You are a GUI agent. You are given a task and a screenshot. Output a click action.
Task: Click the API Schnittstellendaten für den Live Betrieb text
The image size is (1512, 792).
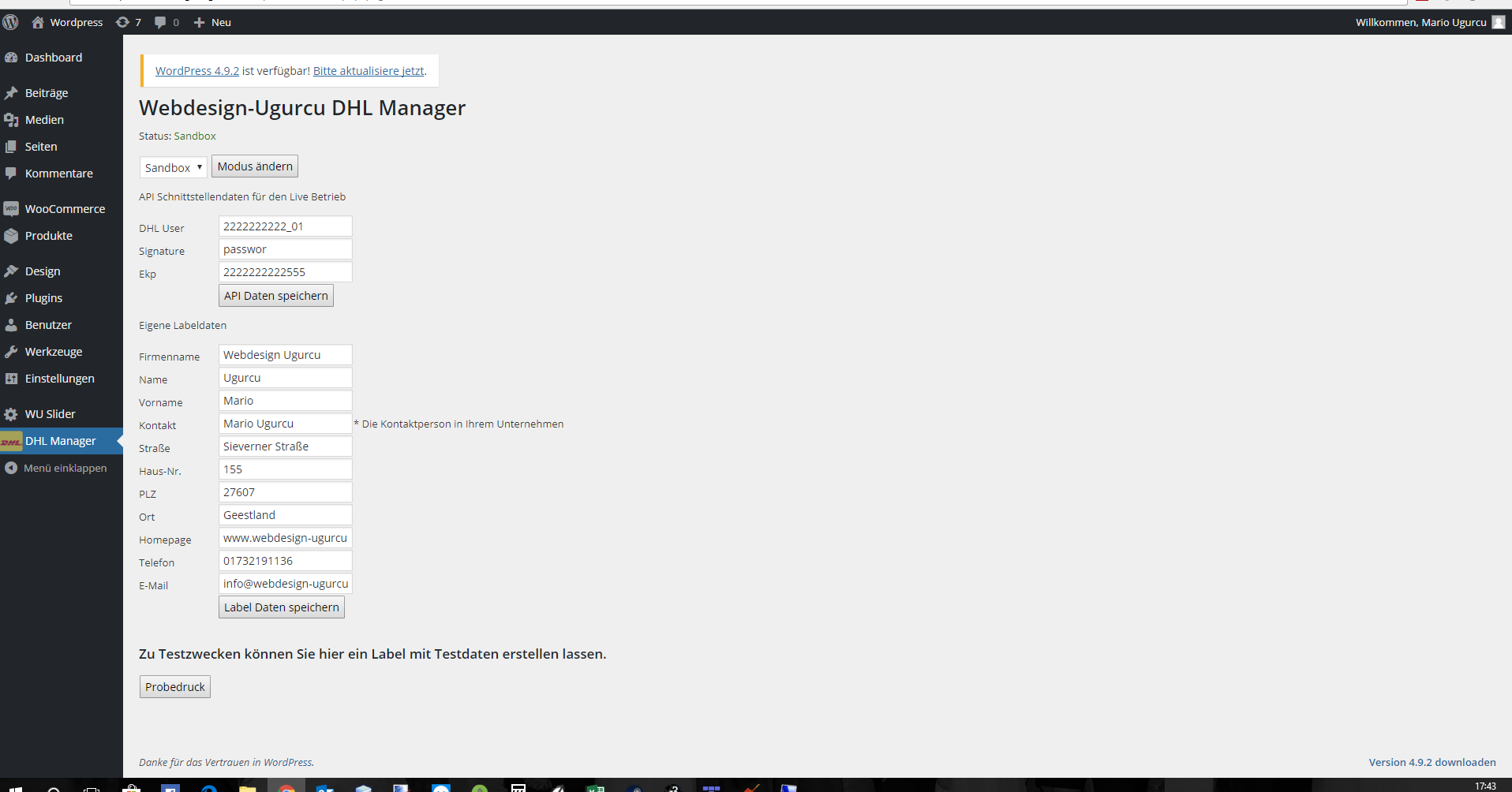tap(242, 196)
